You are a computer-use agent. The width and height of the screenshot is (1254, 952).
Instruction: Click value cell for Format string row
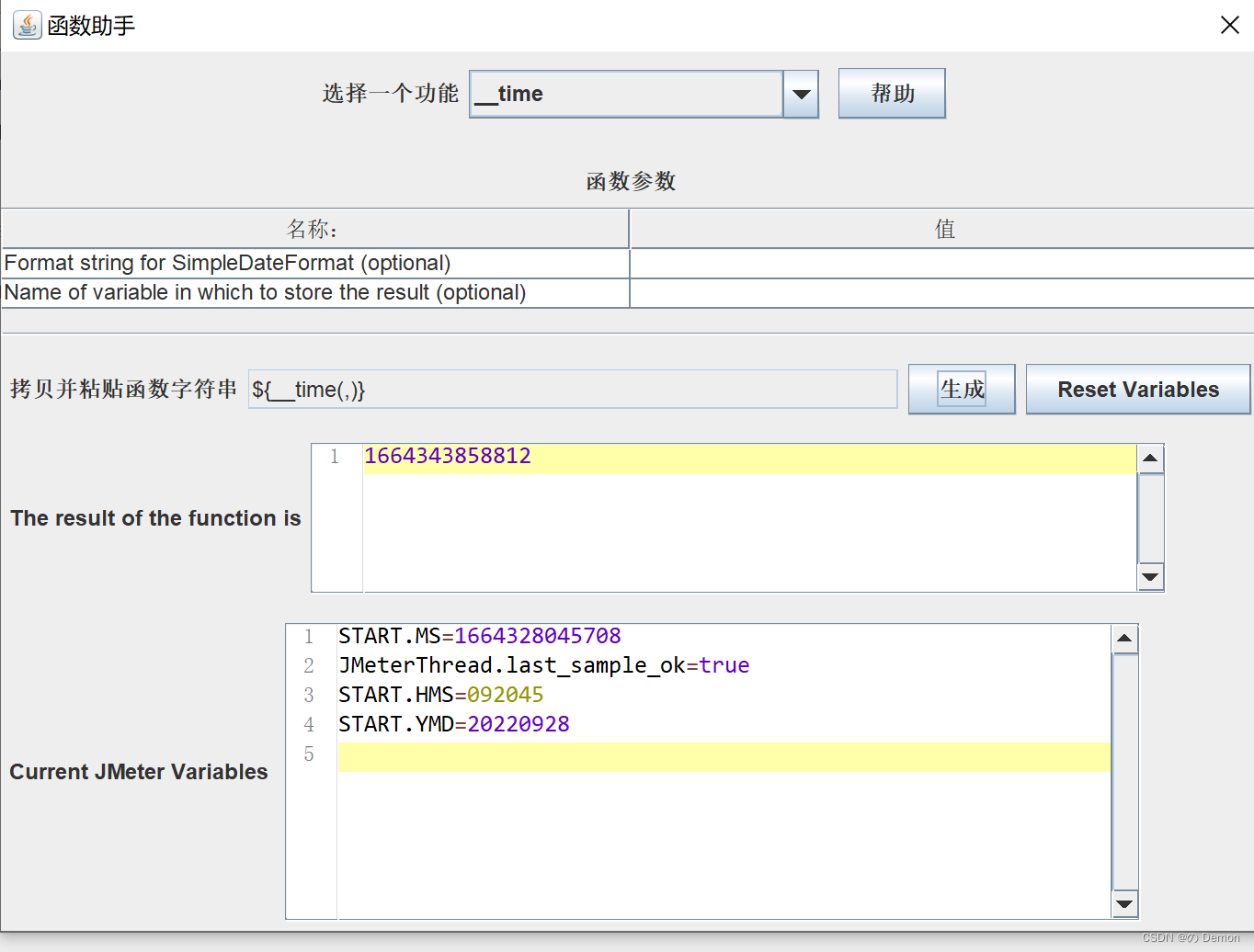click(941, 263)
